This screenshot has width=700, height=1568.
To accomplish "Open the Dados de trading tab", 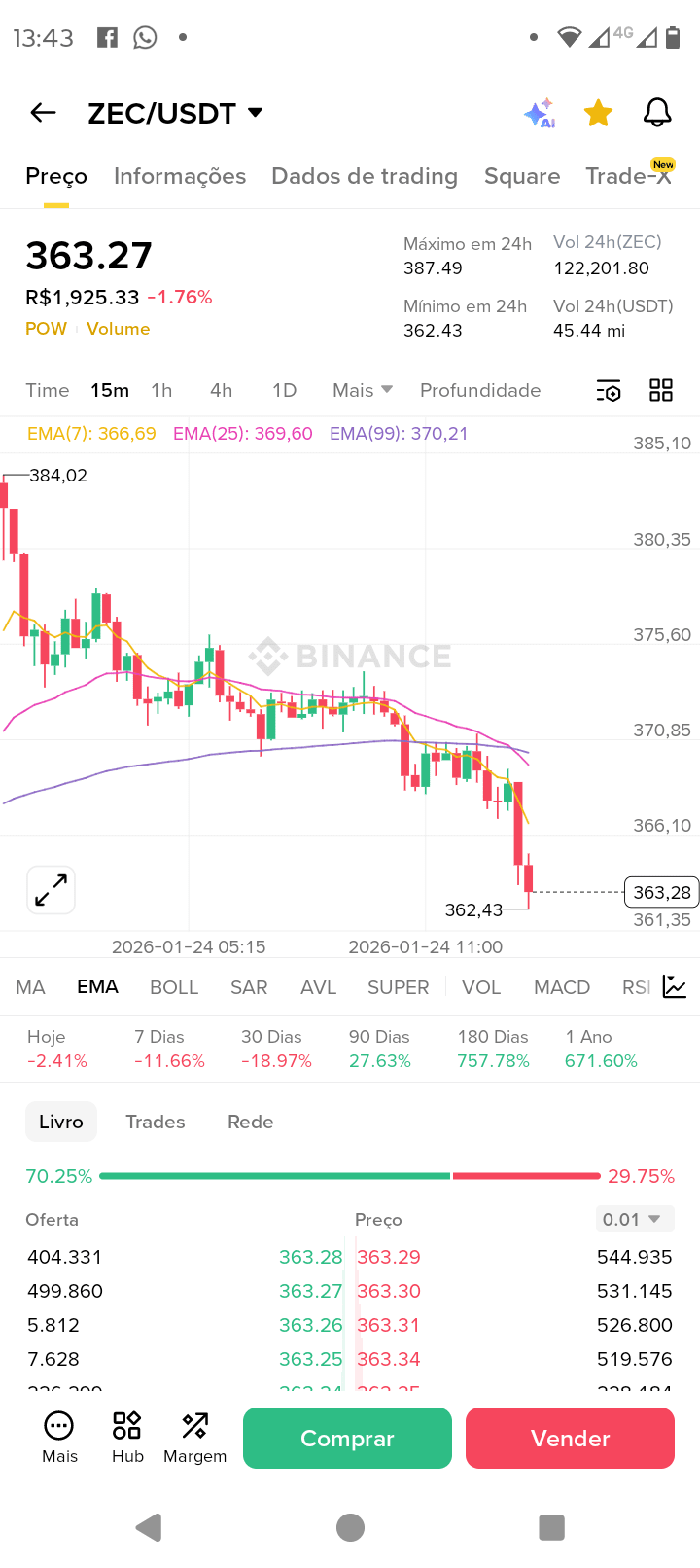I will pyautogui.click(x=365, y=176).
